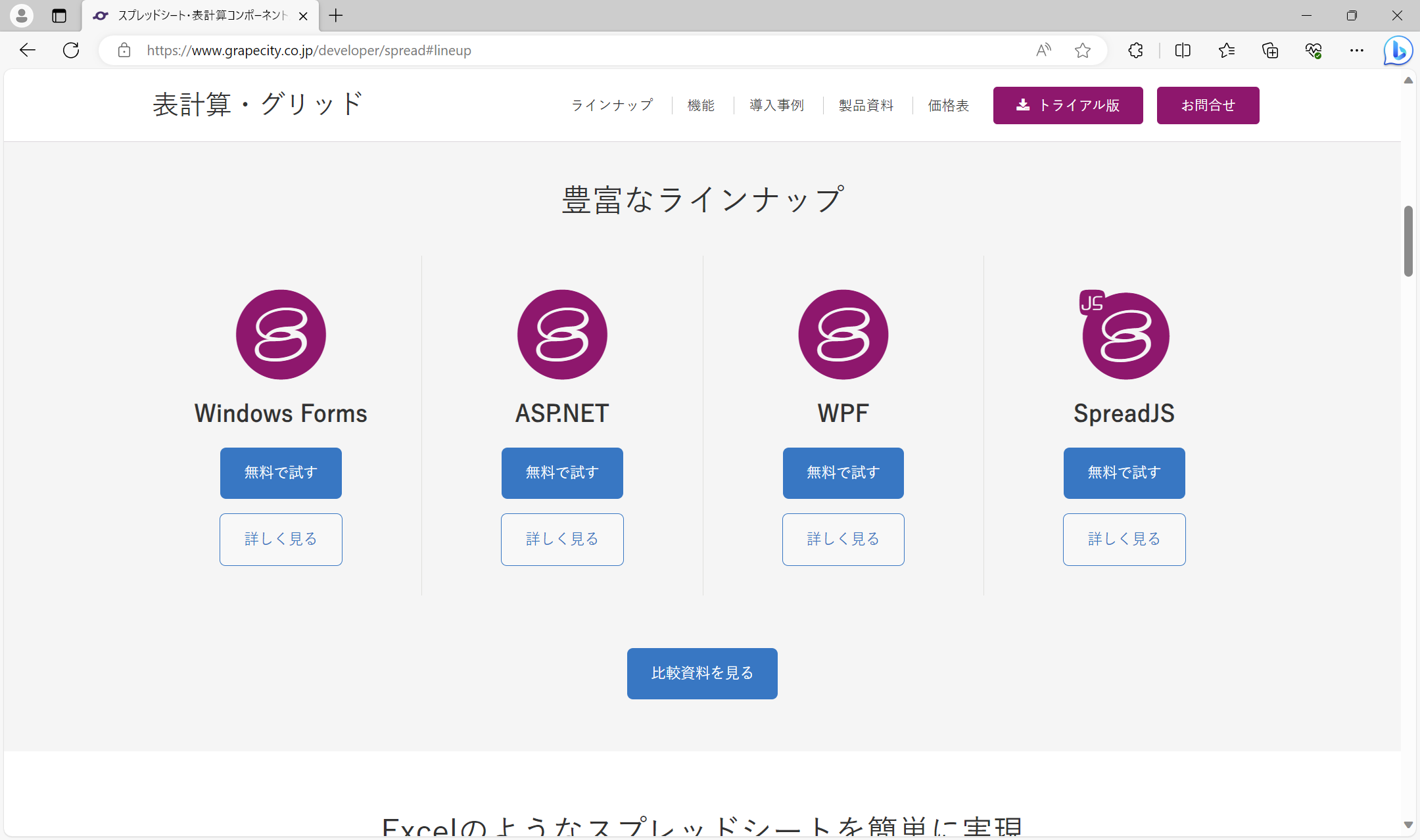Click the 比較資料を見る button
Image resolution: width=1420 pixels, height=840 pixels.
point(702,674)
